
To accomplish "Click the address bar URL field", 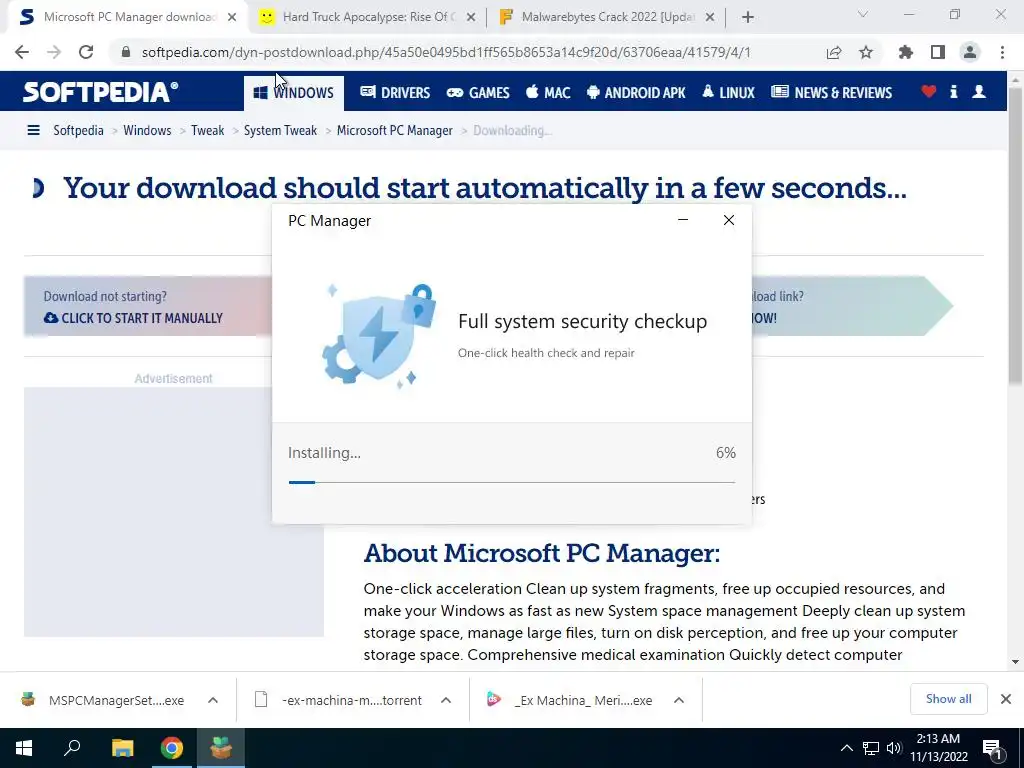I will coord(446,52).
